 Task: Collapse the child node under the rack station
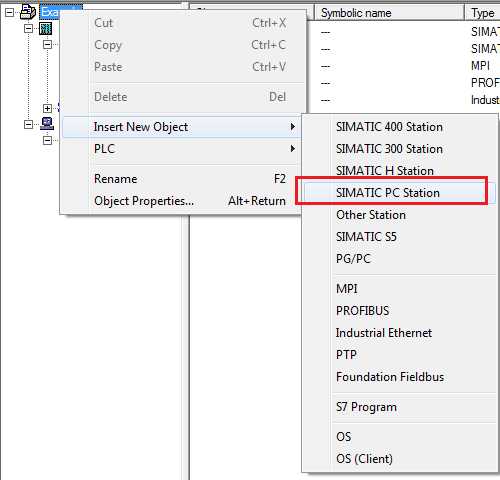click(x=48, y=44)
